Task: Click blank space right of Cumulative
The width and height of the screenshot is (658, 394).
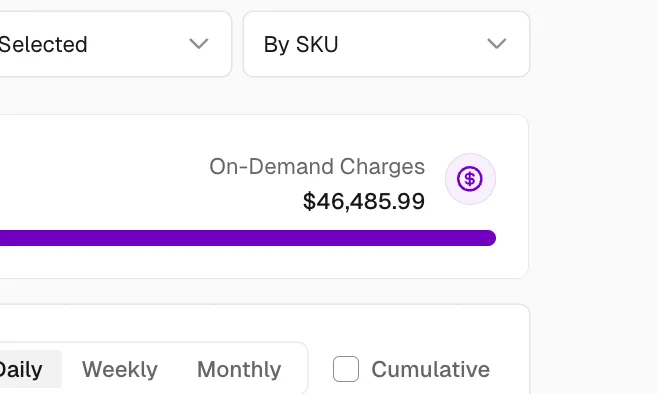Action: tap(510, 369)
